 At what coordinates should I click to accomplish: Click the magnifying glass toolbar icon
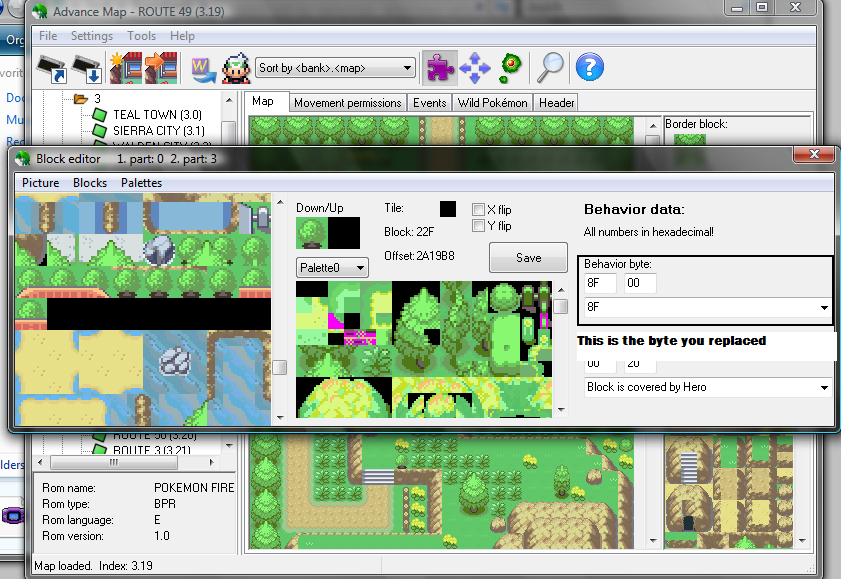(550, 68)
